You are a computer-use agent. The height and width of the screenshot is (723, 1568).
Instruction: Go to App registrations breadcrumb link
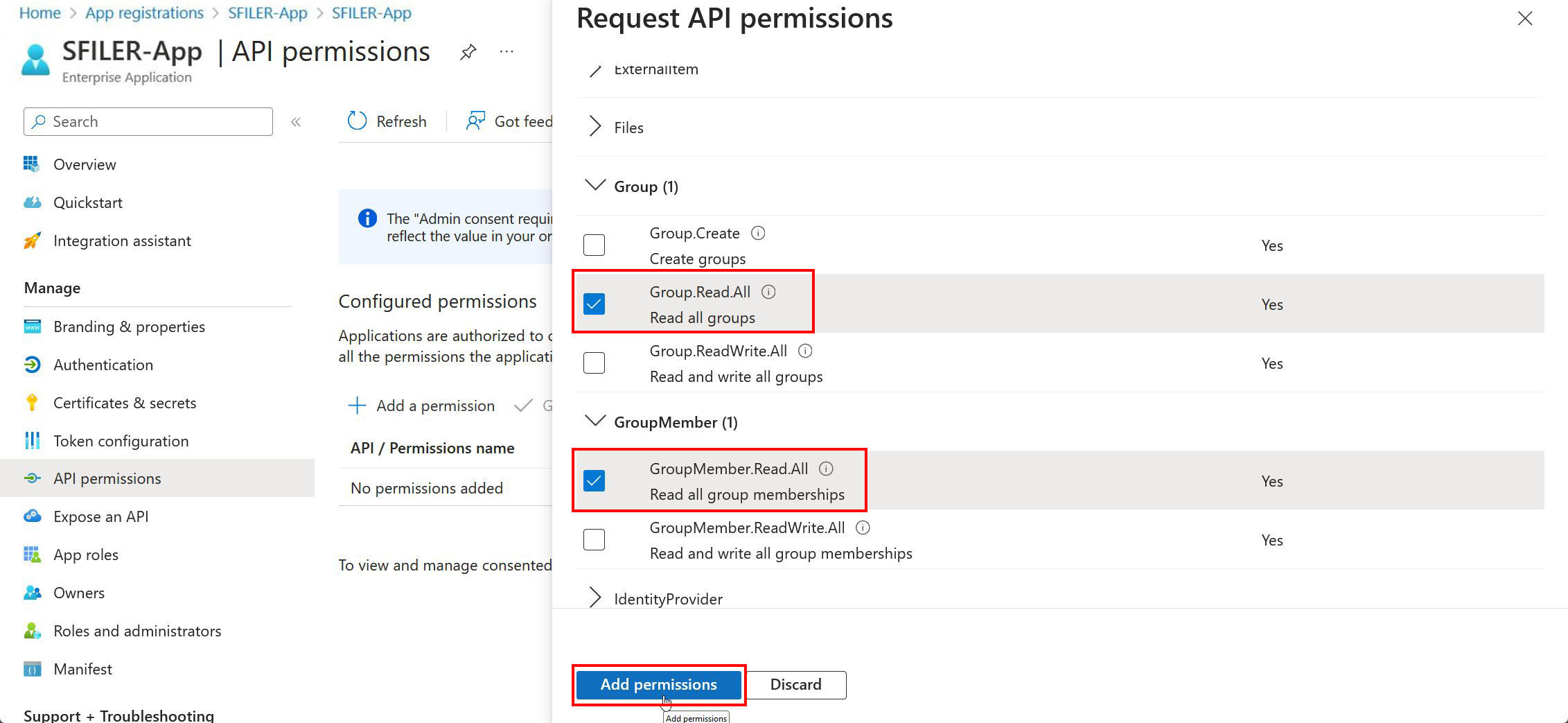point(144,12)
